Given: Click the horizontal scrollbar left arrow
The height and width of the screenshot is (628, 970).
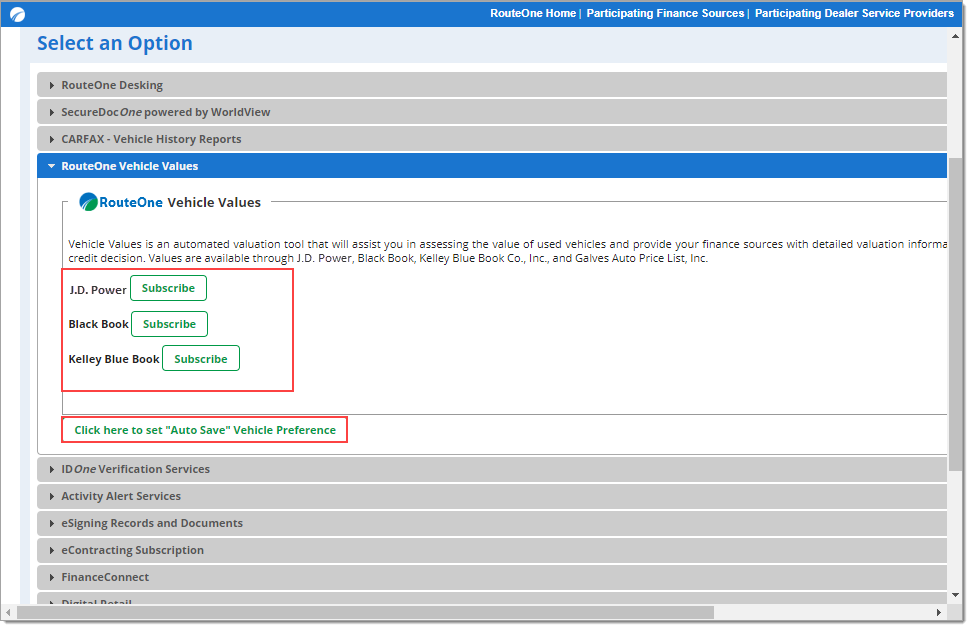Looking at the screenshot, I should 9,613.
